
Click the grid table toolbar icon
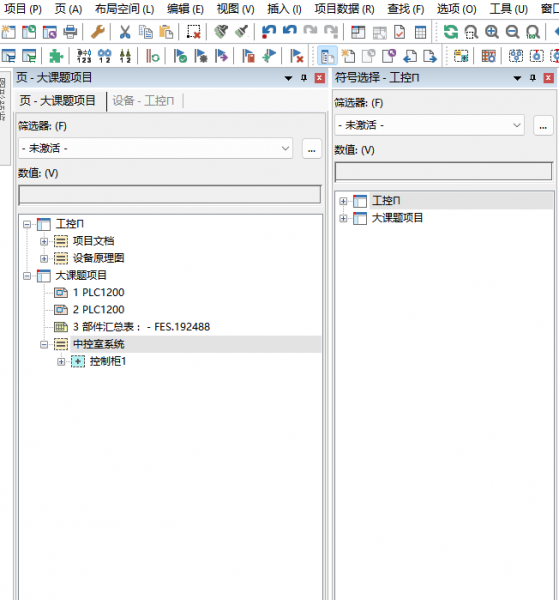420,32
